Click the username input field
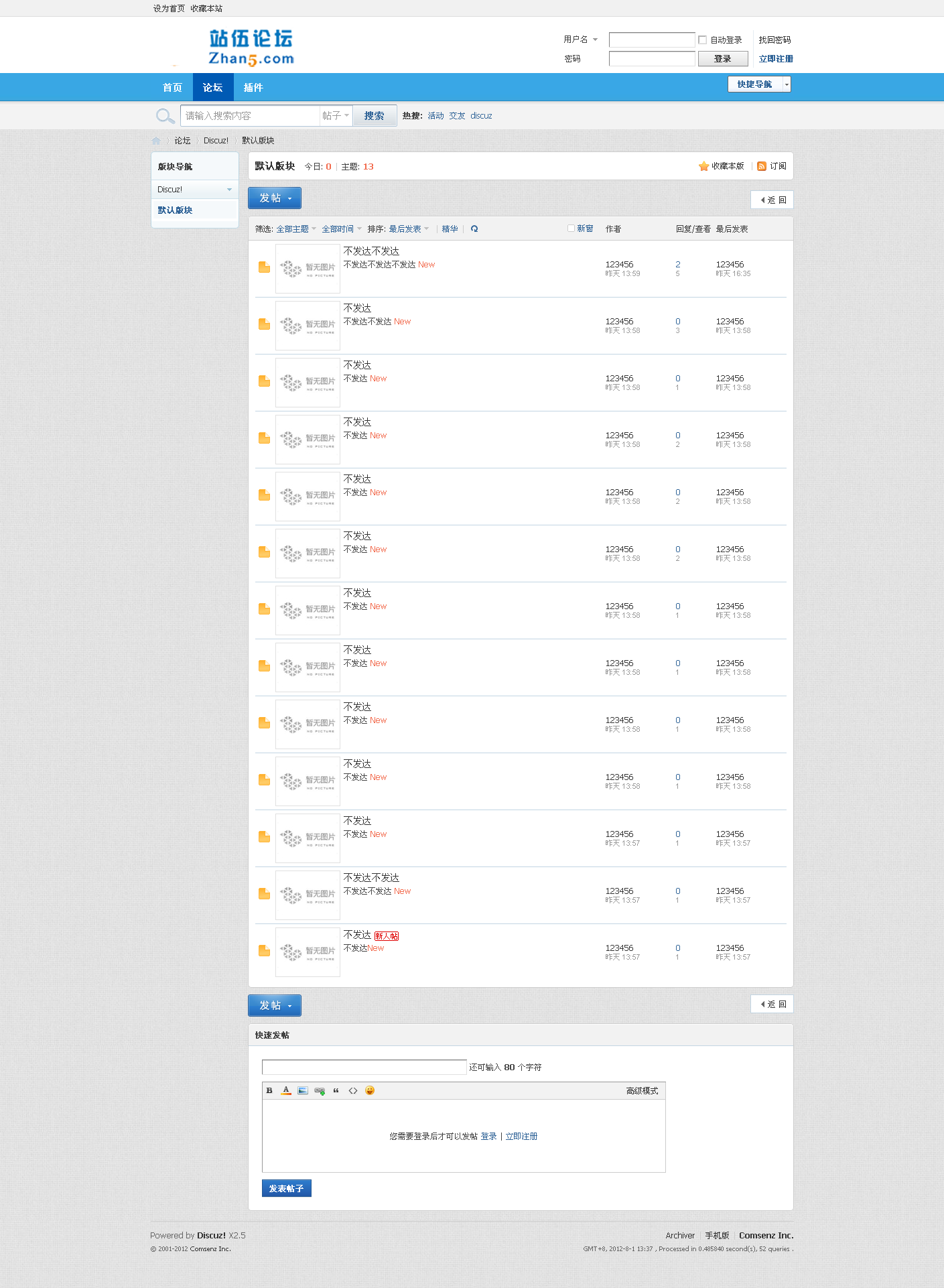 pos(652,40)
